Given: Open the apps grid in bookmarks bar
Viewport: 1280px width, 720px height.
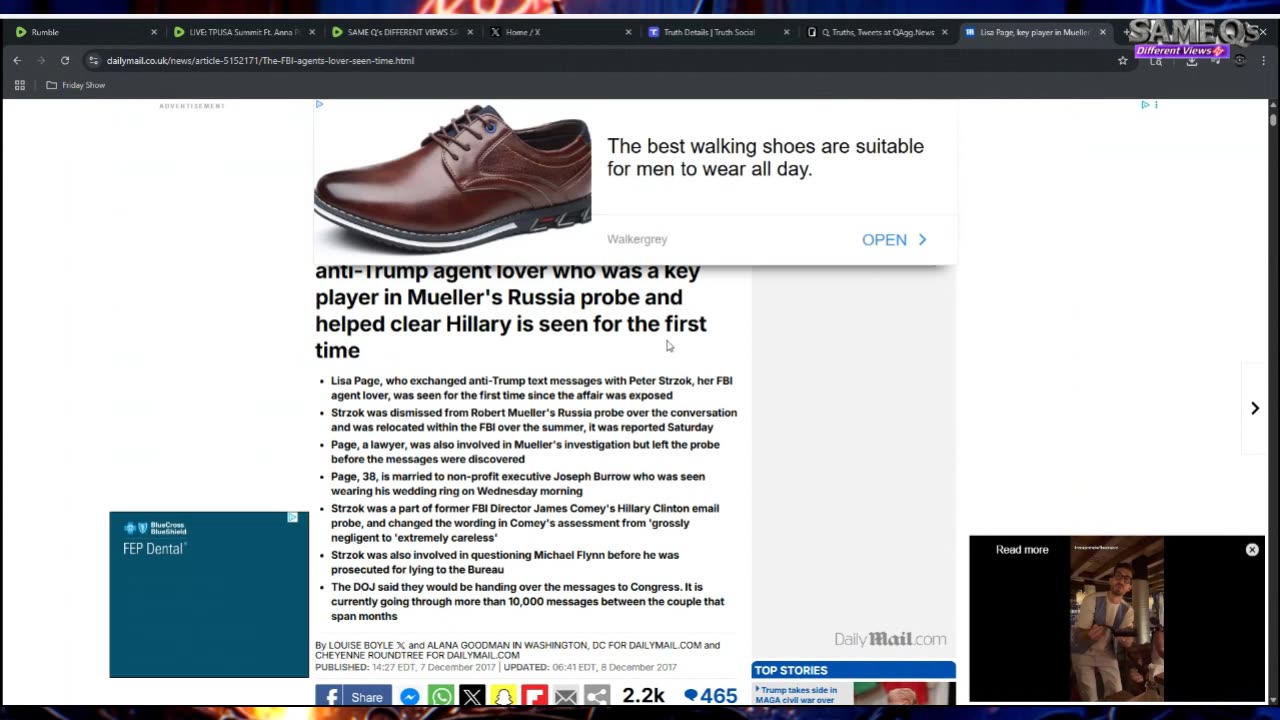Looking at the screenshot, I should click(19, 85).
